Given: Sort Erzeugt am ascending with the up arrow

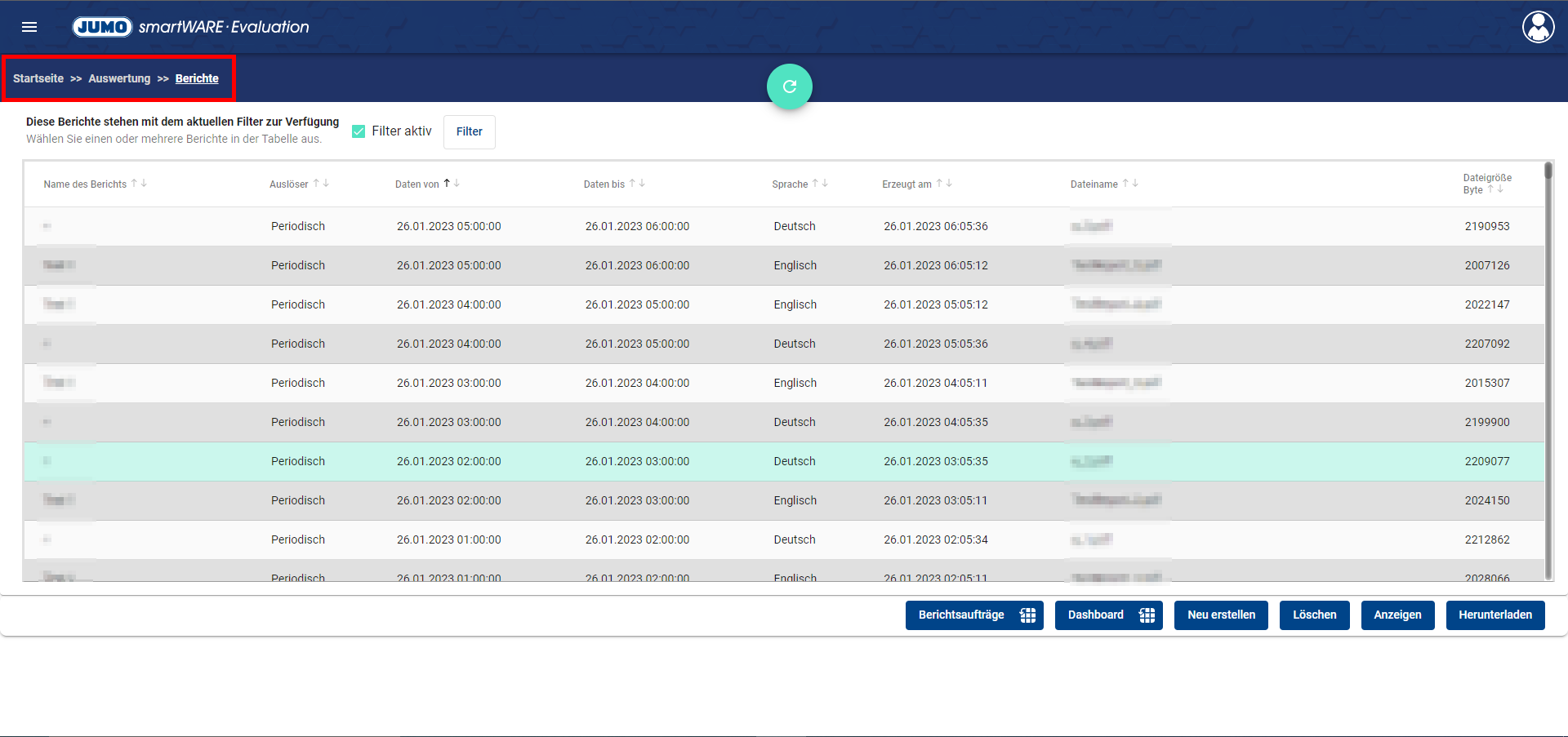Looking at the screenshot, I should pyautogui.click(x=939, y=184).
